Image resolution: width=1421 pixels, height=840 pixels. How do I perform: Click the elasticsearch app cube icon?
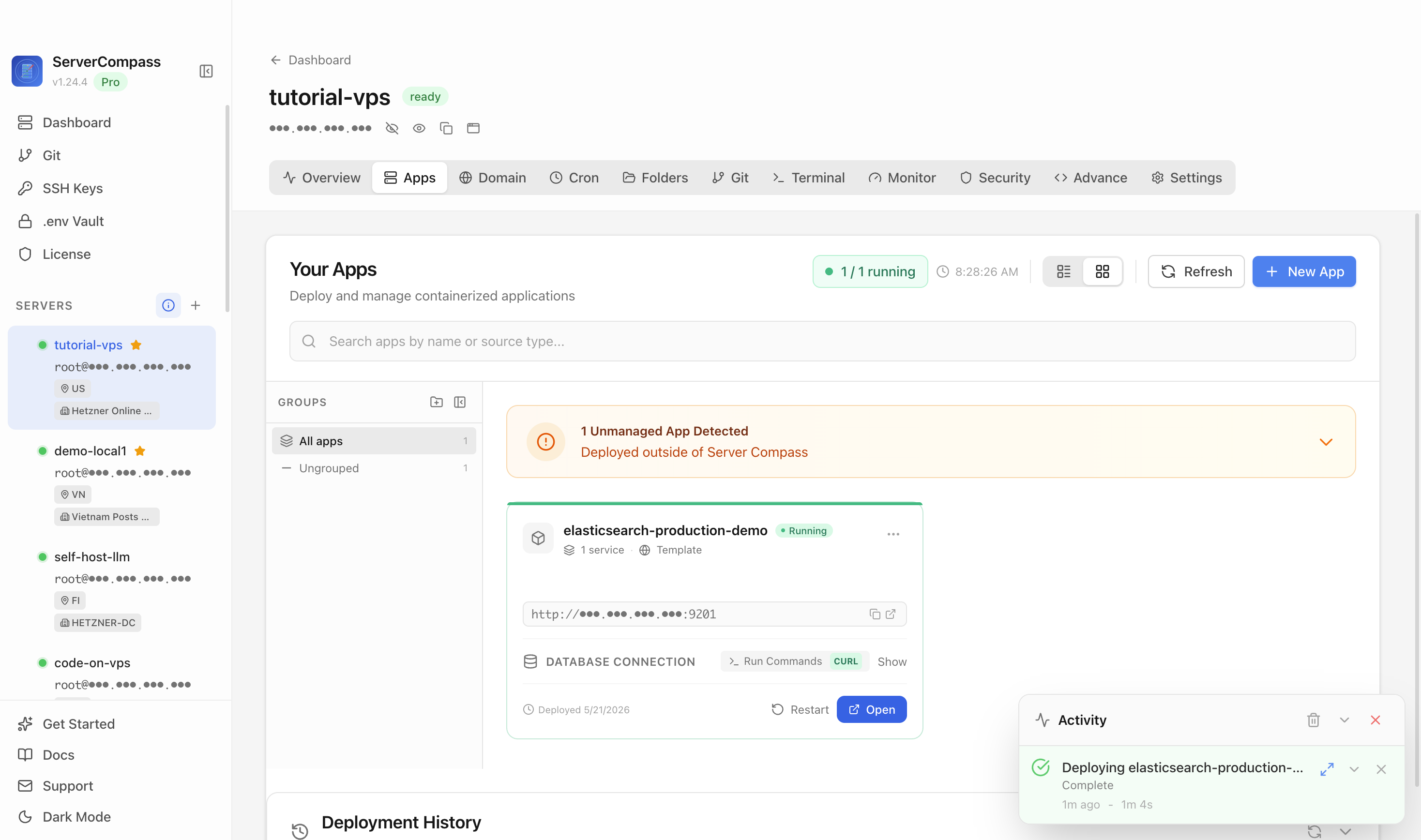tap(538, 538)
